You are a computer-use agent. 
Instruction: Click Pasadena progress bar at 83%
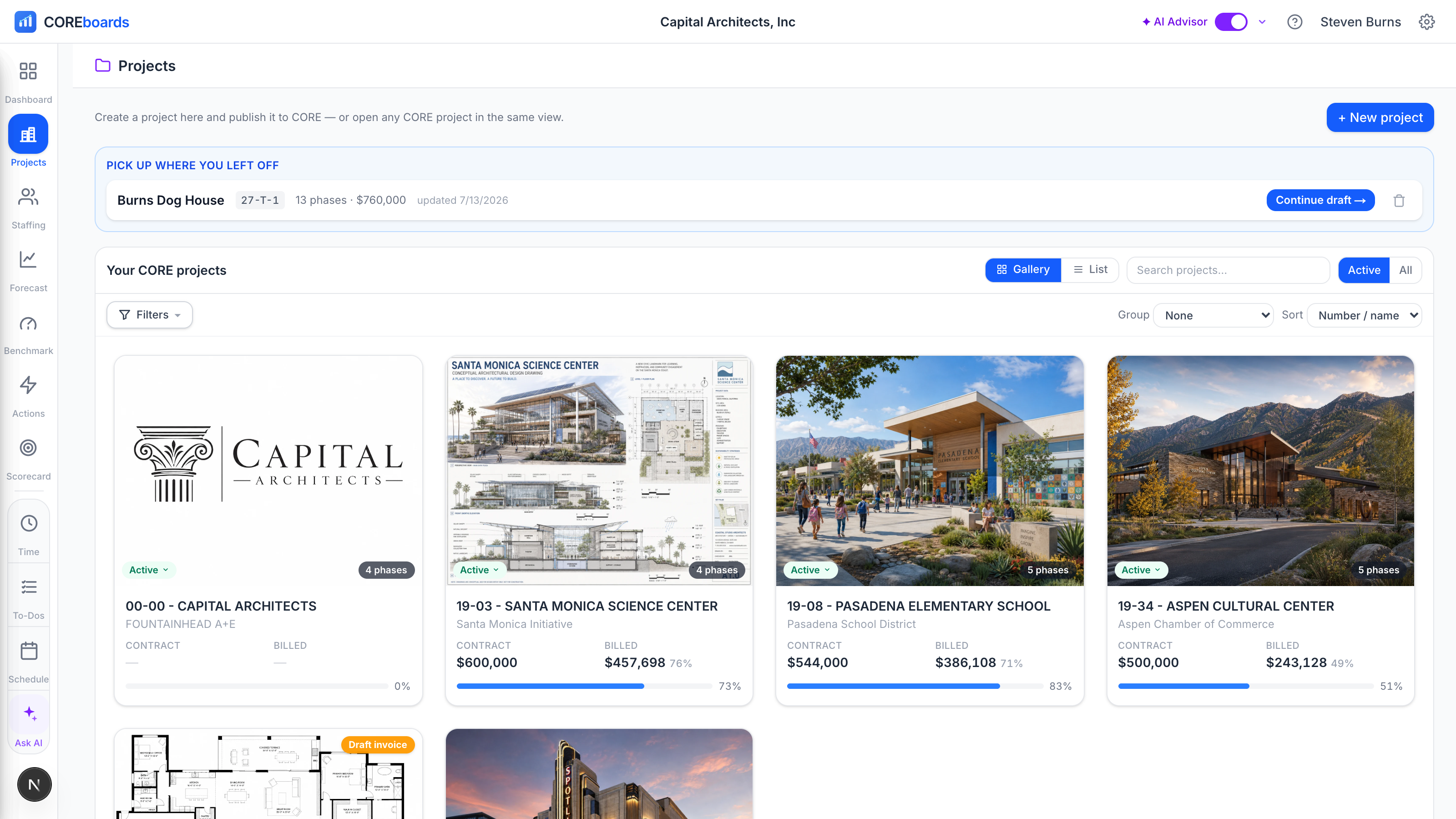[x=915, y=686]
